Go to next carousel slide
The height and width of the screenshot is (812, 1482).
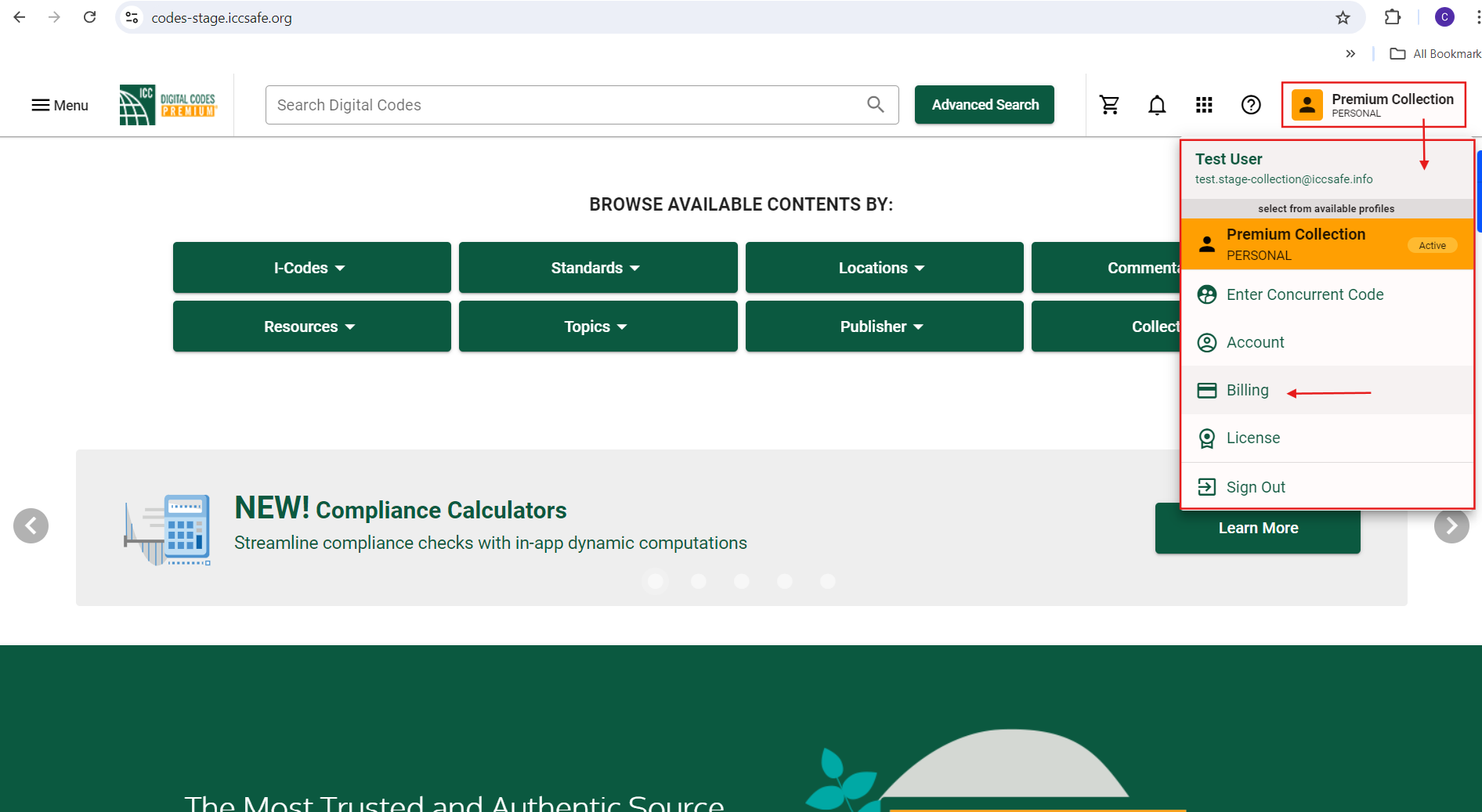click(1451, 526)
